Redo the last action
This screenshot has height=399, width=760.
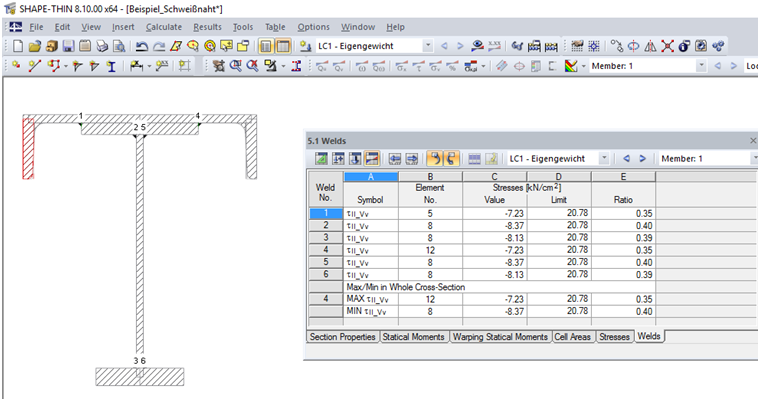click(158, 46)
